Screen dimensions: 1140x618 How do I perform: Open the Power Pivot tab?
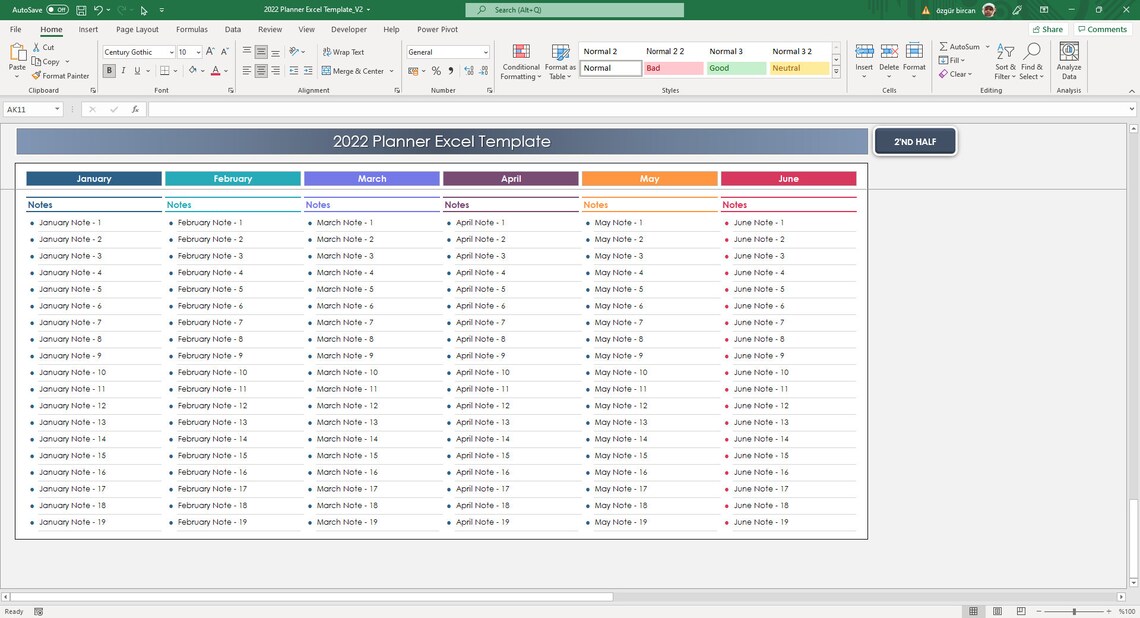coord(436,29)
